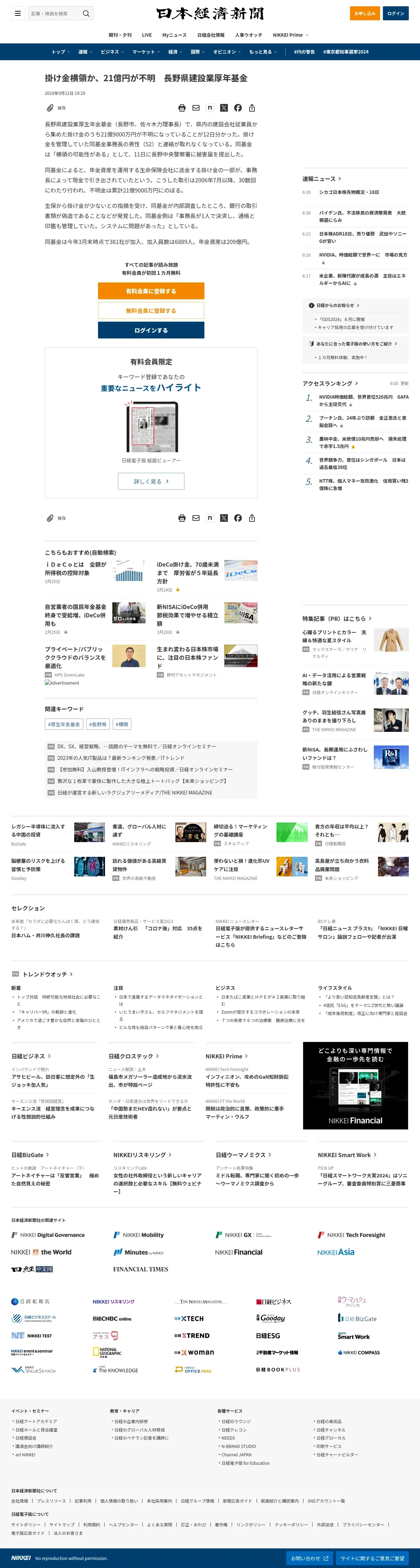Open the hamburger menu icon

click(x=17, y=13)
